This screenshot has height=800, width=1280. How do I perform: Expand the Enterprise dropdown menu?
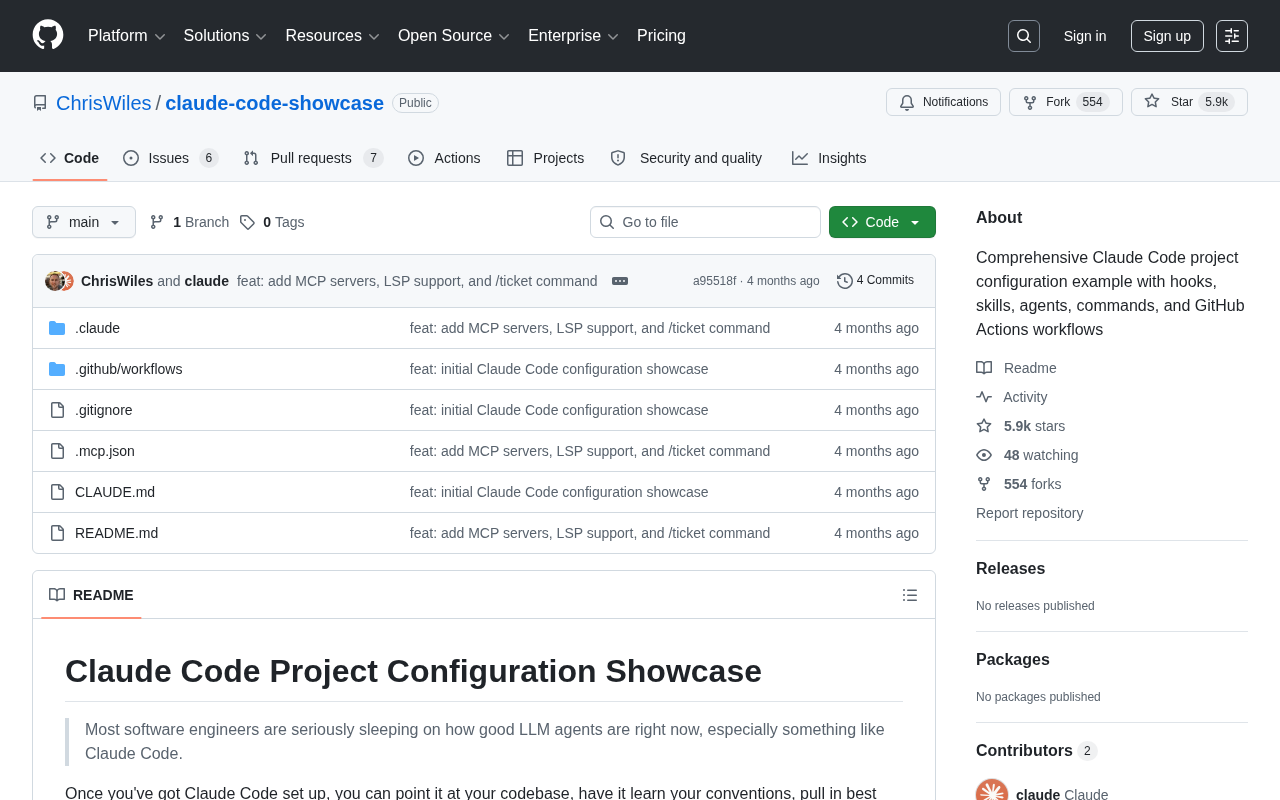point(573,36)
